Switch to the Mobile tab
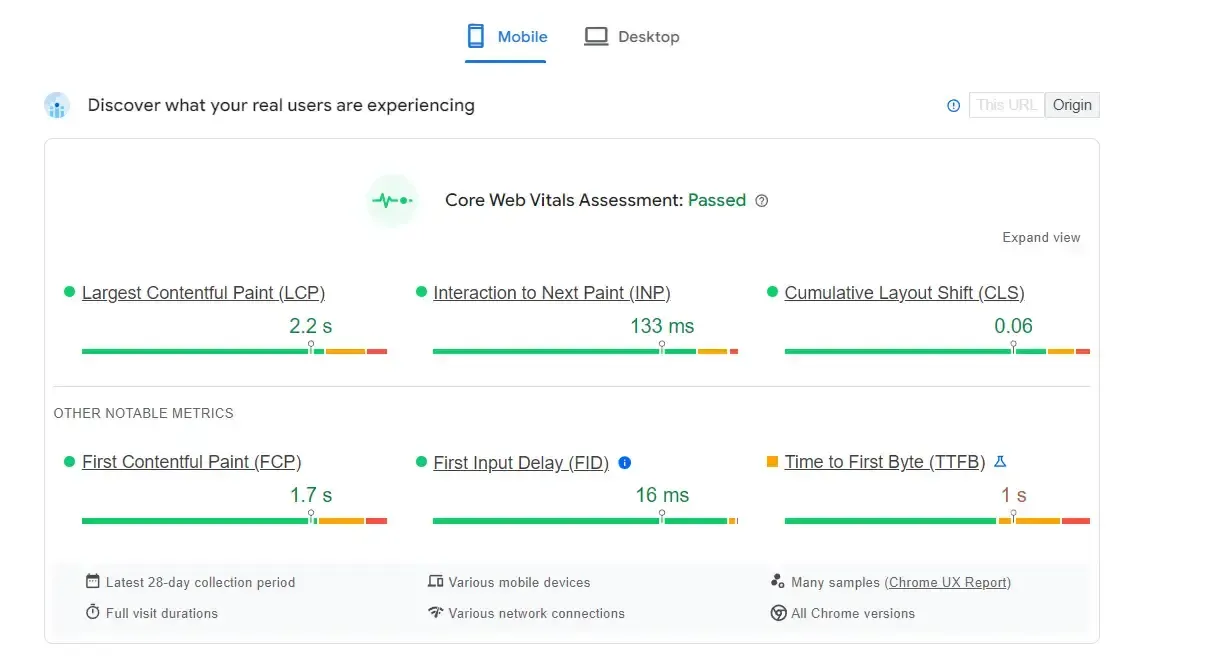 point(506,35)
